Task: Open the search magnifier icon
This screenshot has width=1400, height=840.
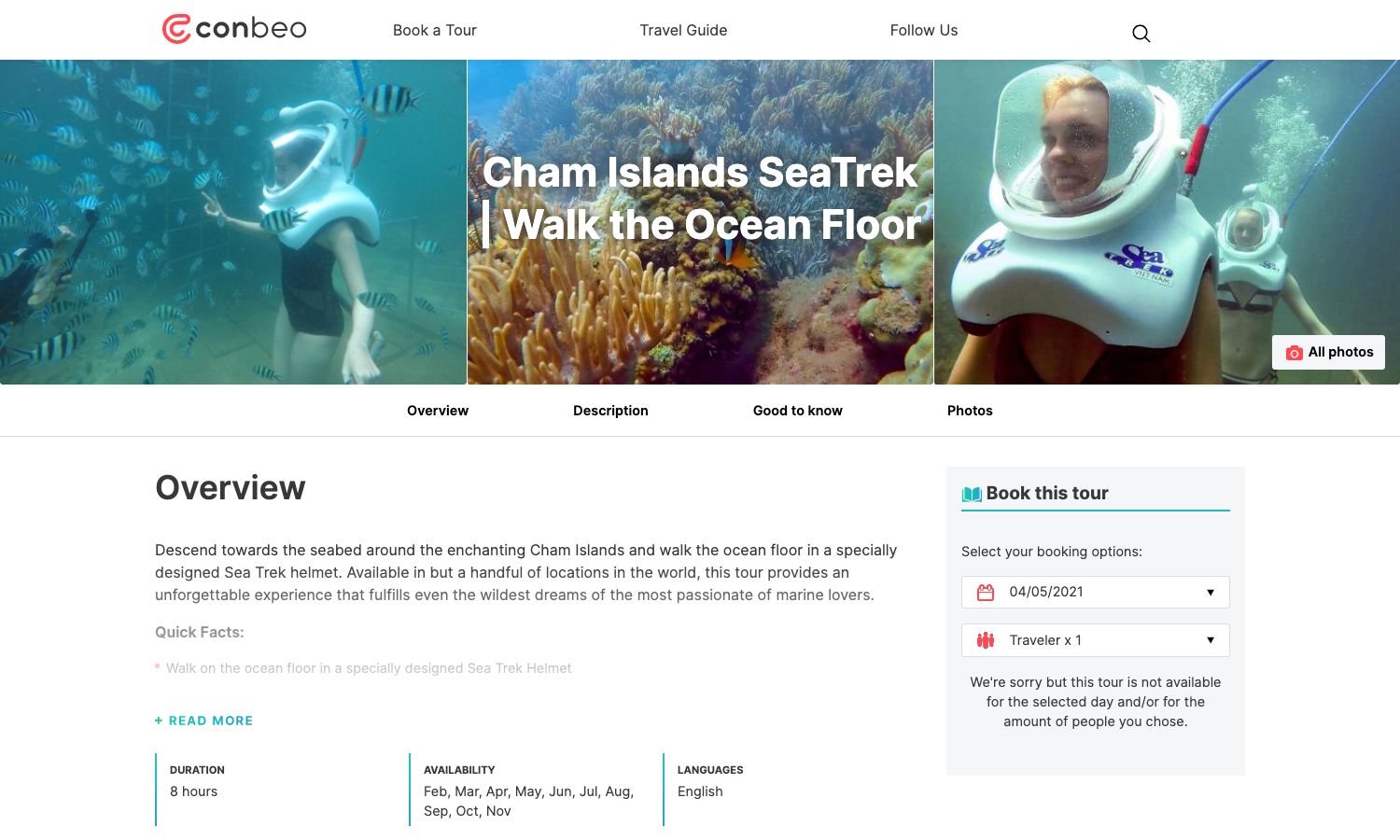Action: coord(1141,34)
